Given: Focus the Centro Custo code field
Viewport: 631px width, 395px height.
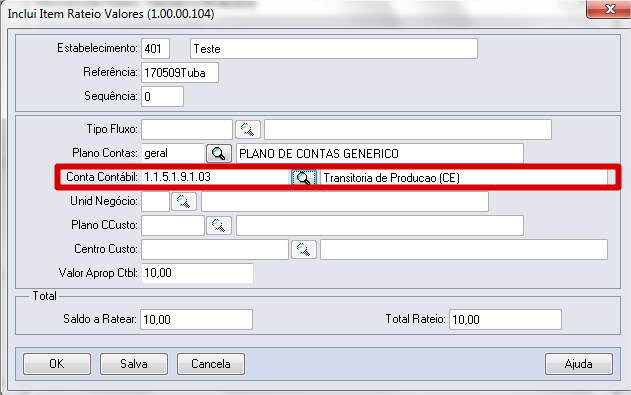Looking at the screenshot, I should (215, 249).
